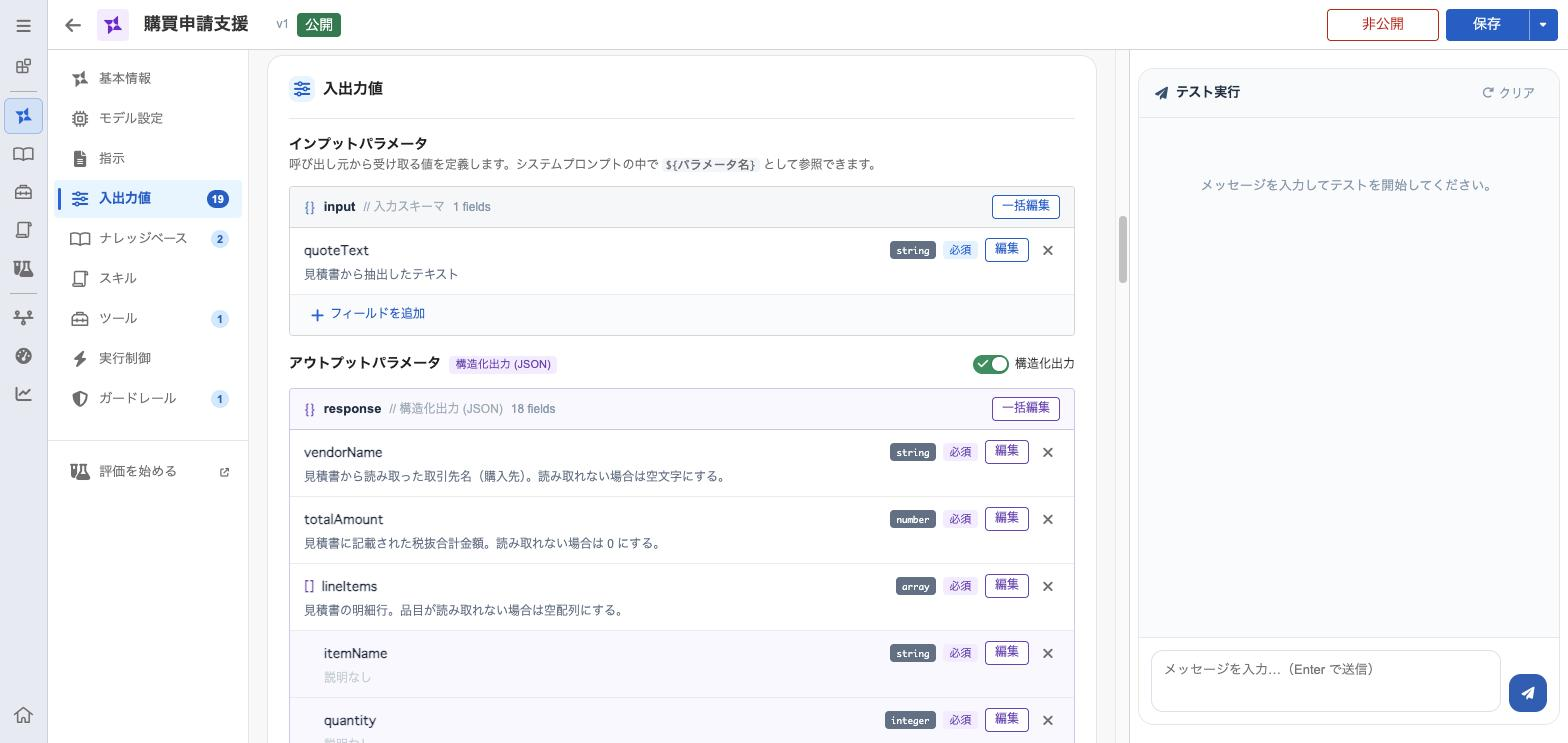1568x743 pixels.
Task: Open the dashboard widgets icon in rail
Action: click(x=23, y=67)
